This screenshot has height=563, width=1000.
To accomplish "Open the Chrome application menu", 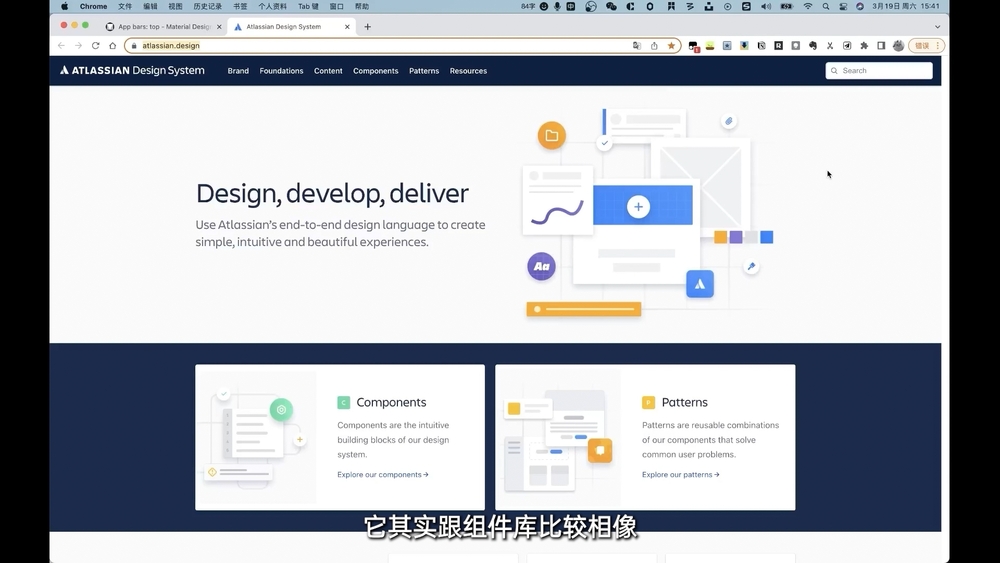I will click(x=93, y=6).
